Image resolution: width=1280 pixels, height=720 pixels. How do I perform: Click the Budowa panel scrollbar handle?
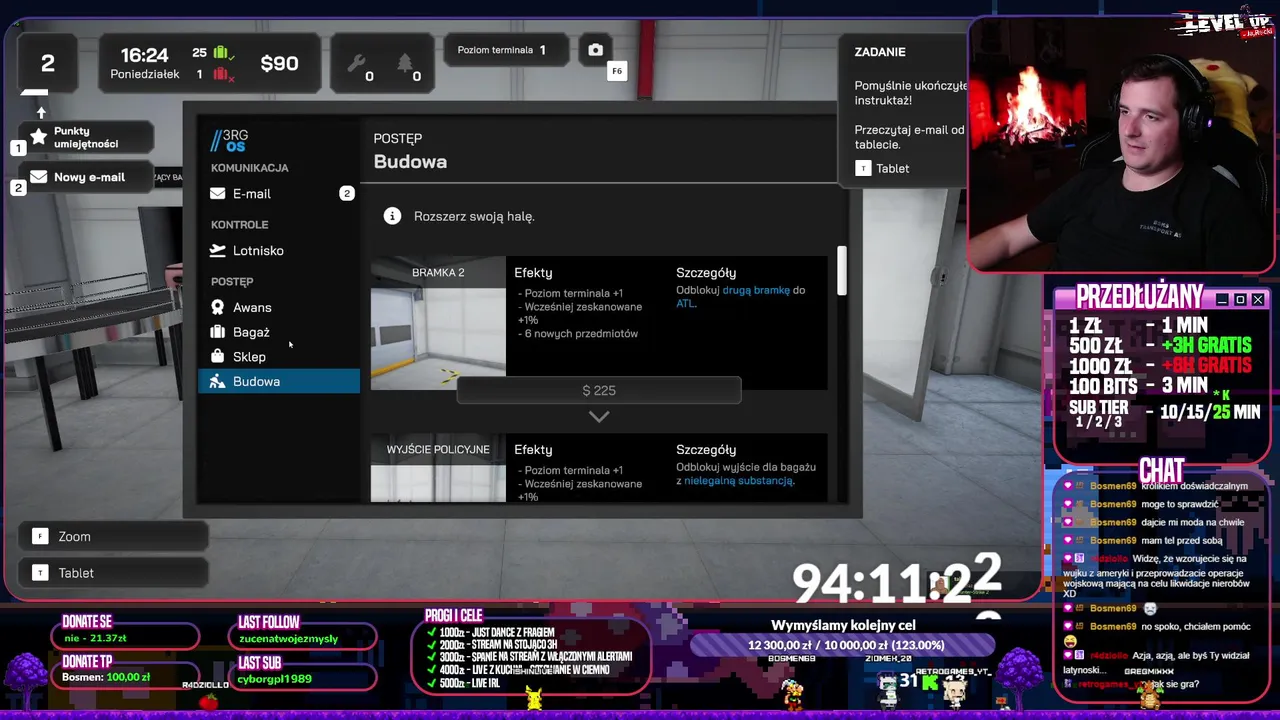click(x=842, y=271)
